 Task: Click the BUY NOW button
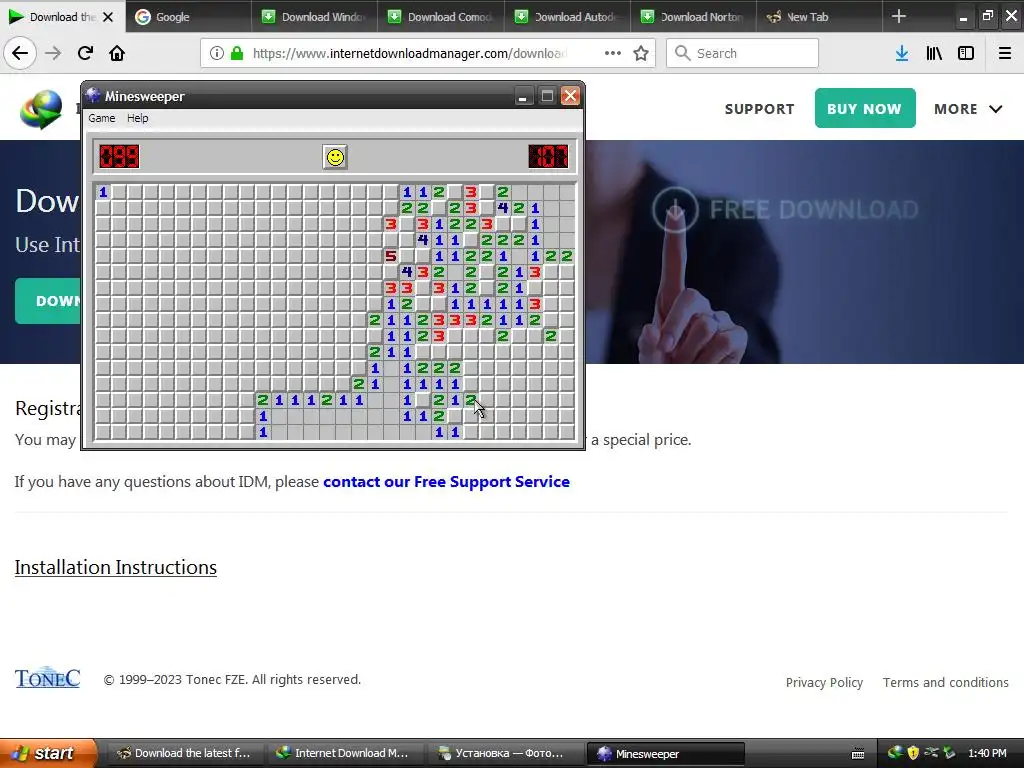865,108
